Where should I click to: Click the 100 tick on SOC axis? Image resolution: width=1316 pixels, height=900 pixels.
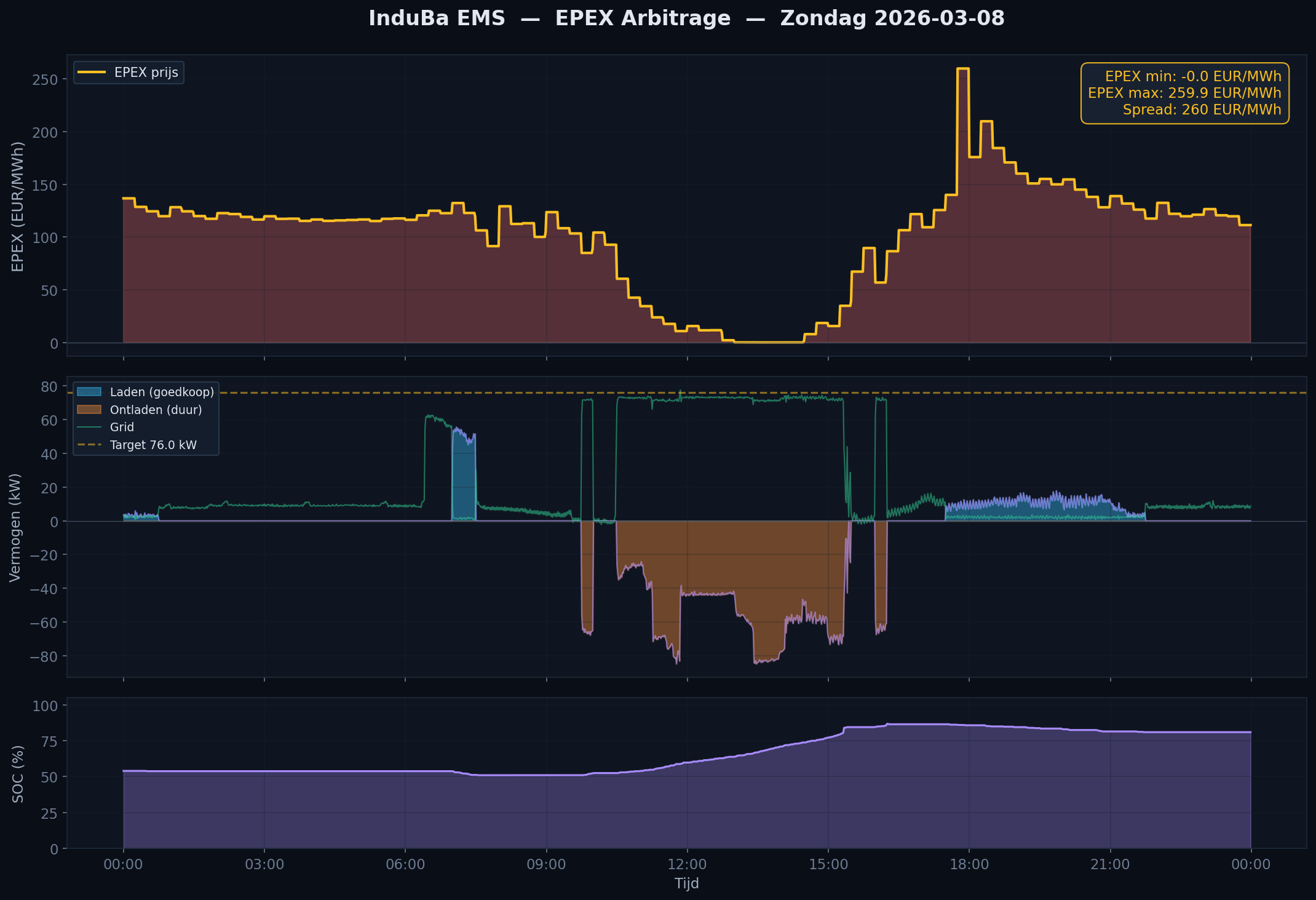click(x=46, y=706)
